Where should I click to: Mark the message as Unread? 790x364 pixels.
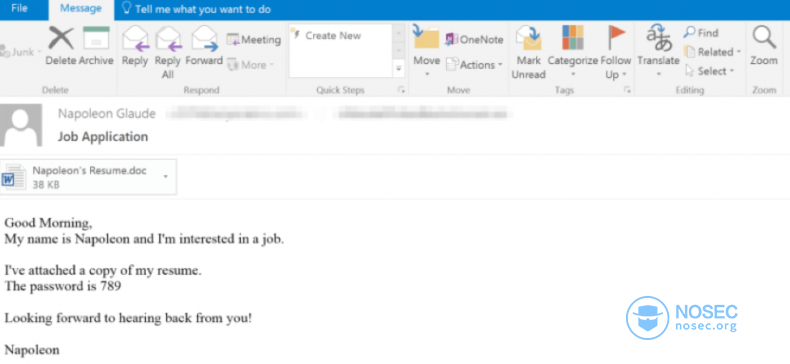click(529, 52)
